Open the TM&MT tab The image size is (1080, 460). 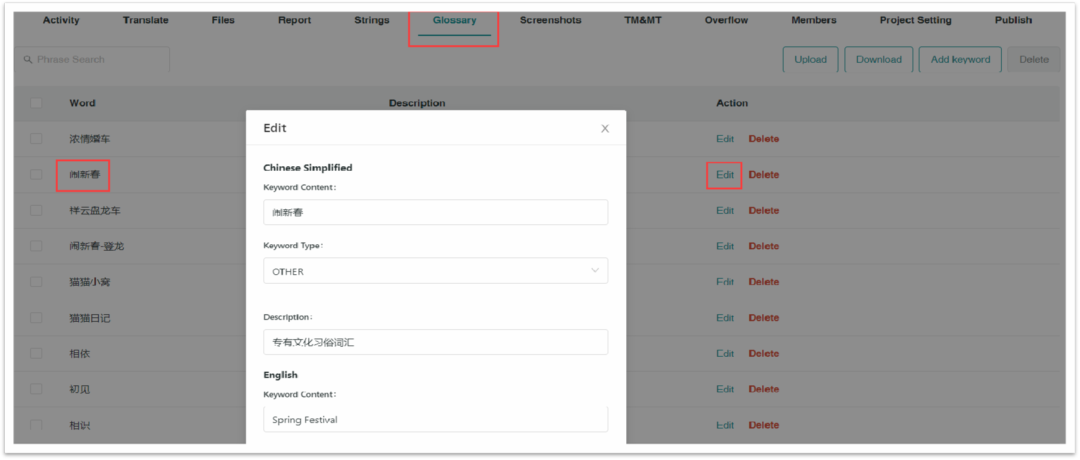pyautogui.click(x=643, y=21)
